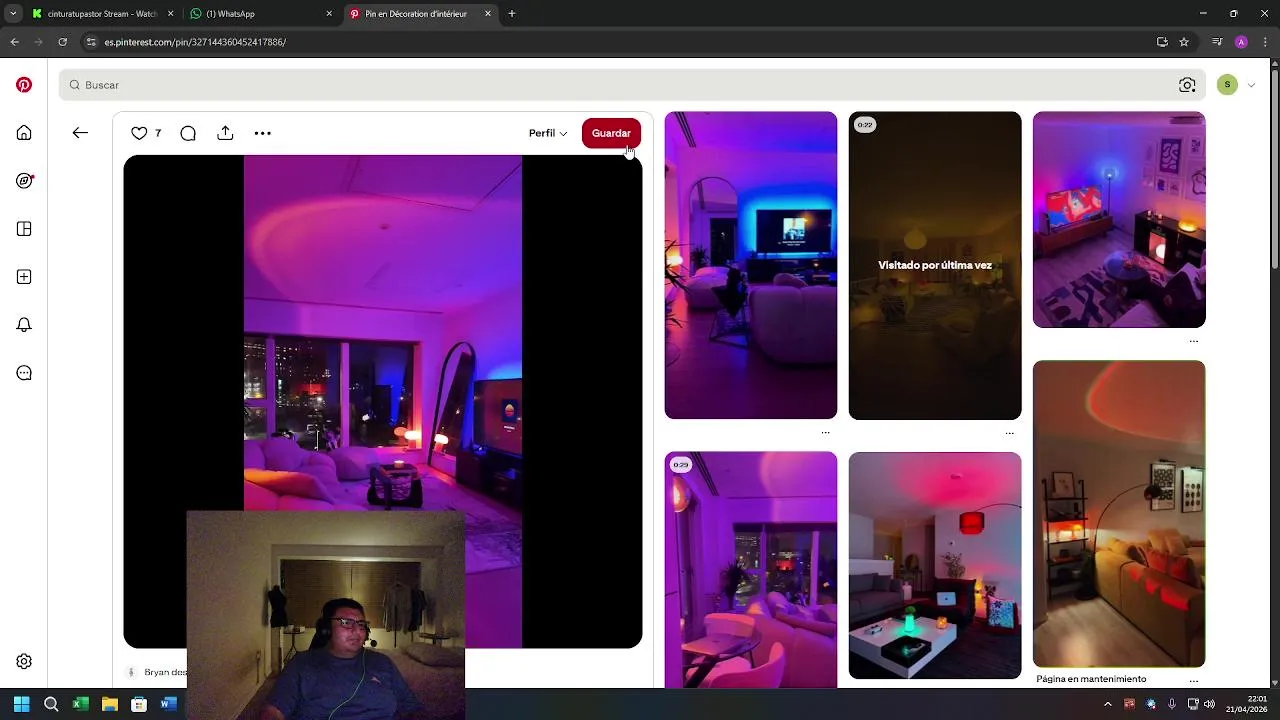Screen dimensions: 1280x720
Task: Install app icon in address bar
Action: pos(1162,42)
